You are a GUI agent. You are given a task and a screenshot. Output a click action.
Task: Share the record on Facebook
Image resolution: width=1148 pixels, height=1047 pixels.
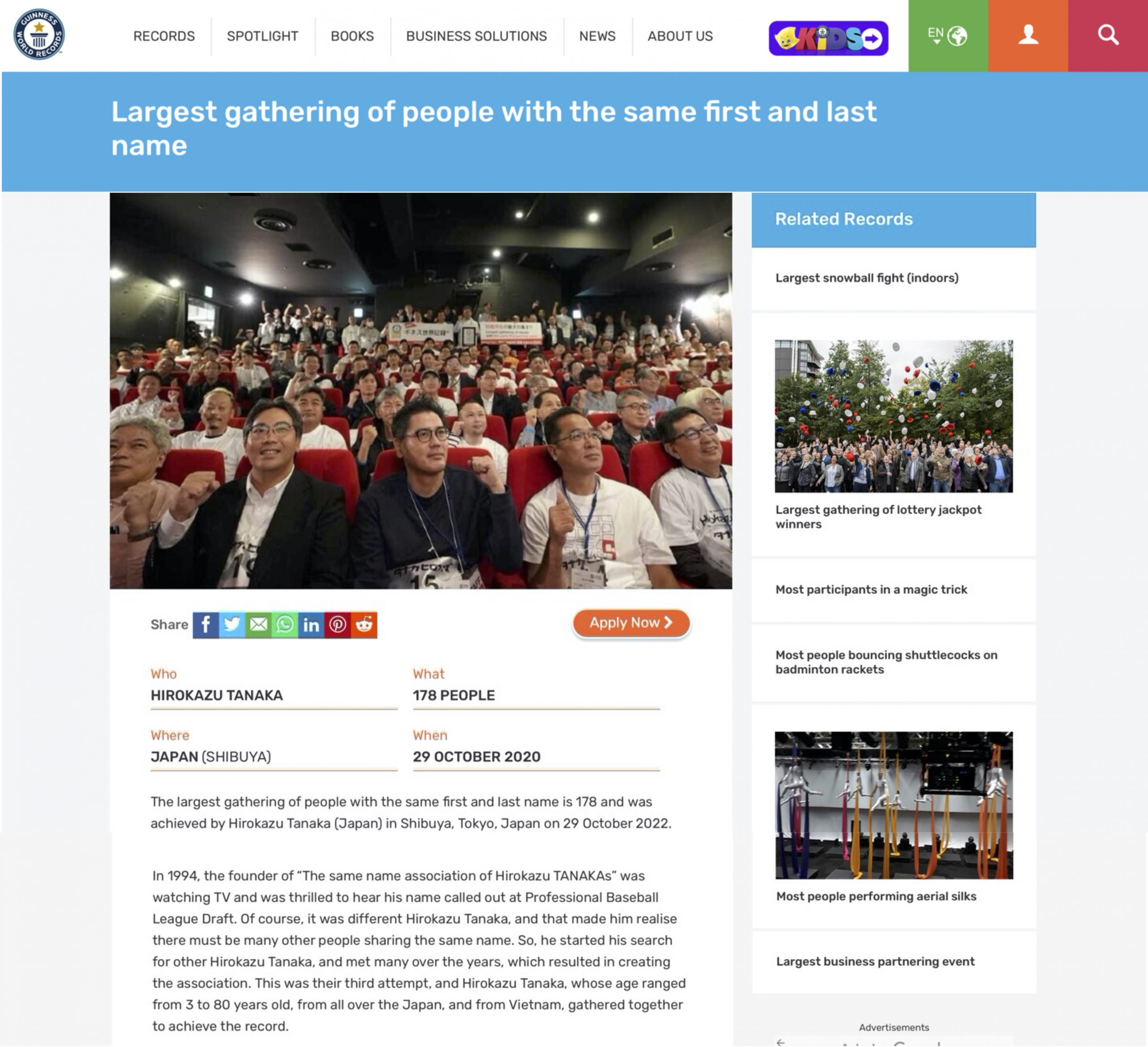coord(205,625)
